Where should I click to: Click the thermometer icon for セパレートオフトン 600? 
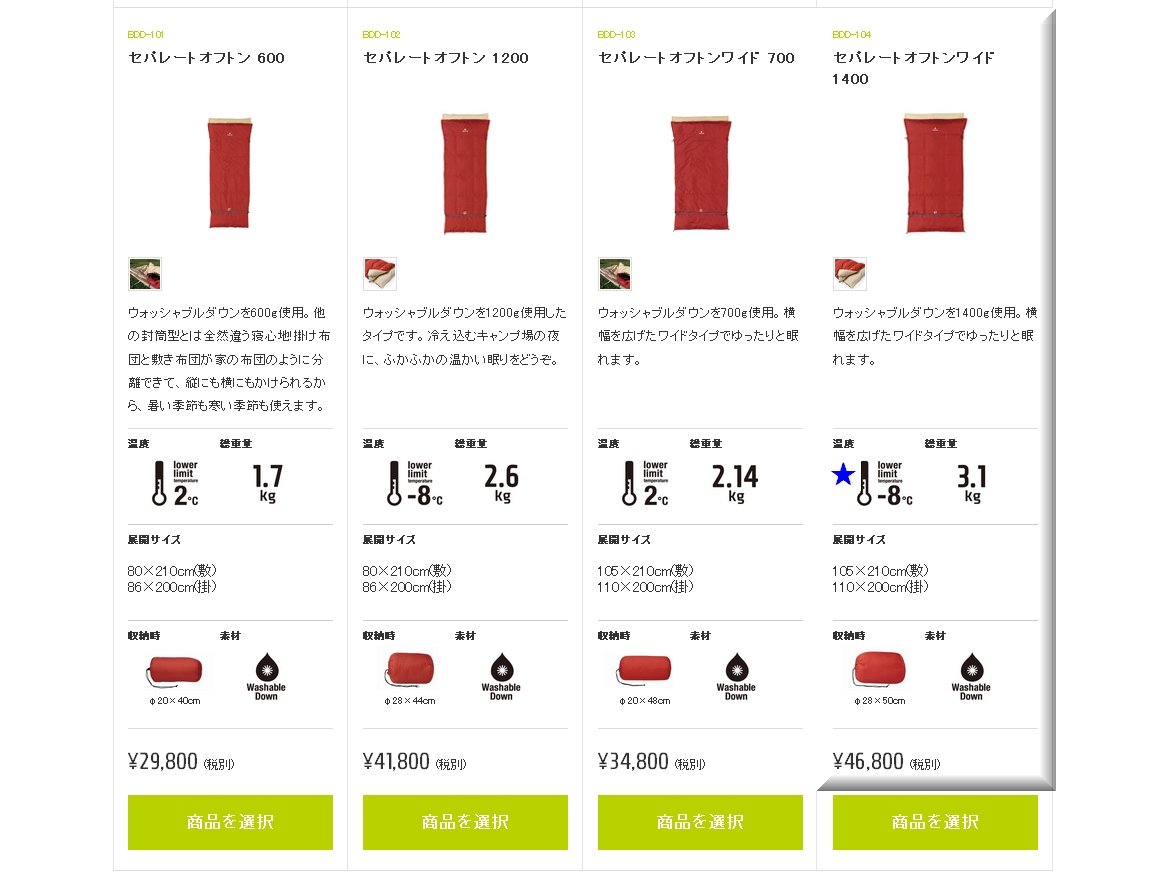[x=159, y=483]
